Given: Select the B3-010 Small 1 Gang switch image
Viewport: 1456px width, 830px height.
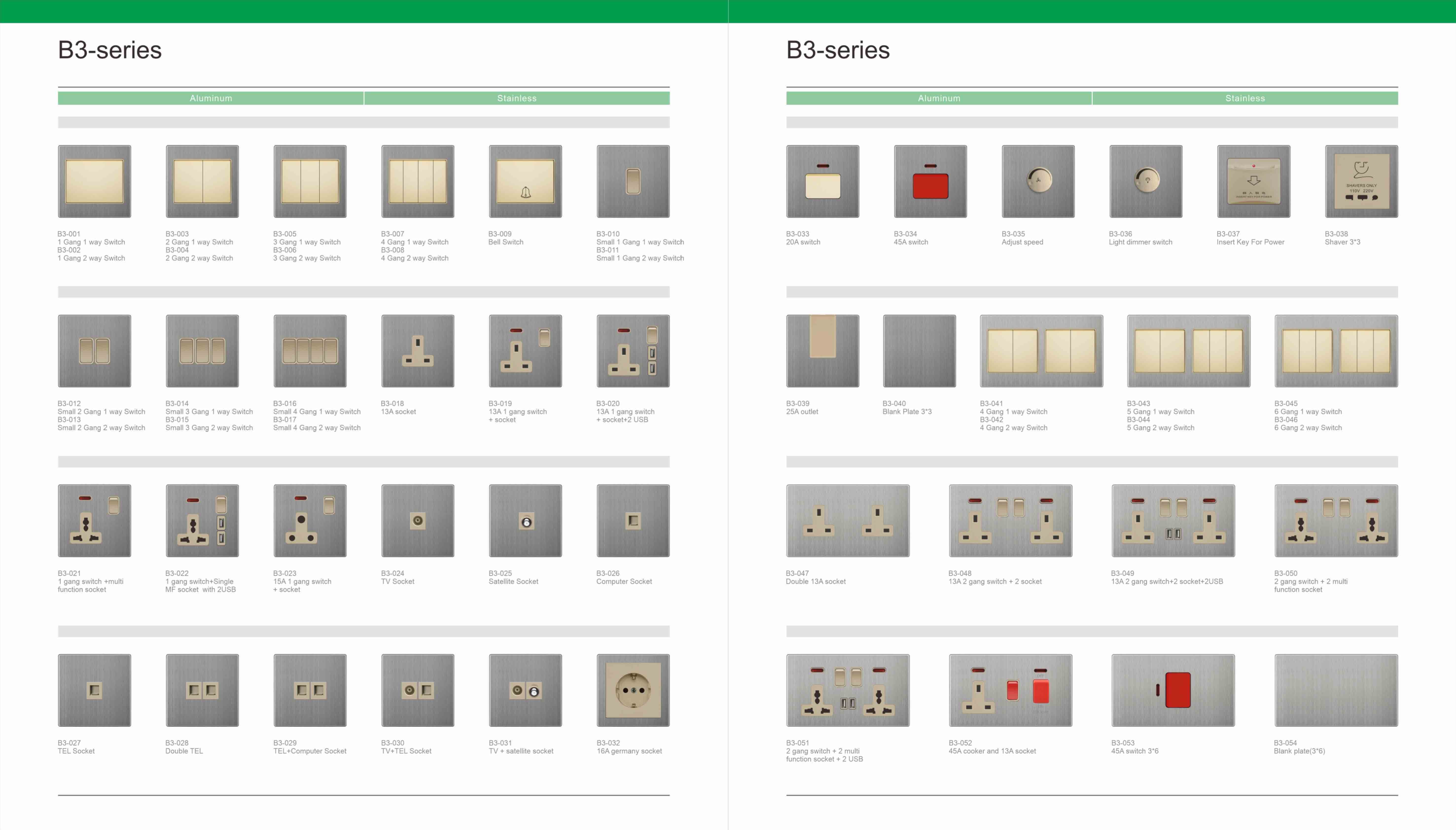Looking at the screenshot, I should (633, 181).
